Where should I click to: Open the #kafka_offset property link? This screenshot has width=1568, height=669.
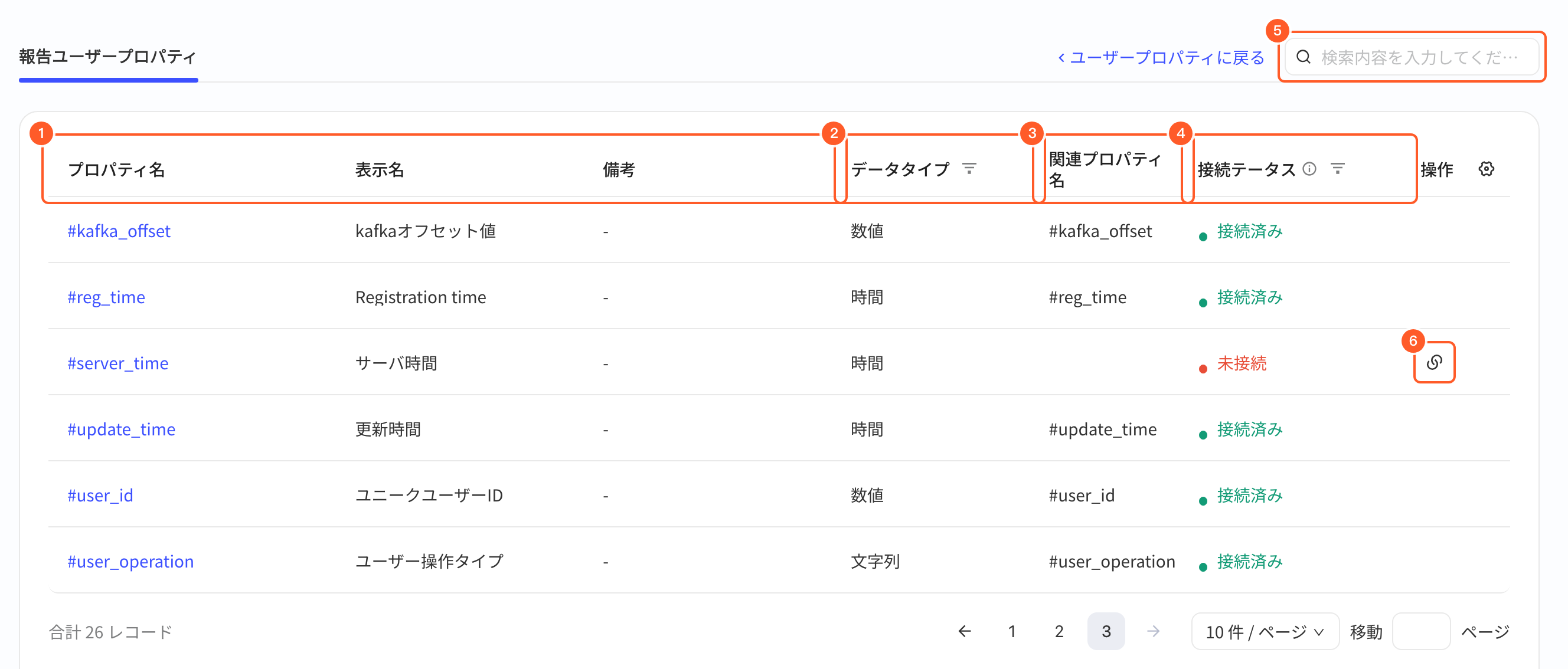119,231
